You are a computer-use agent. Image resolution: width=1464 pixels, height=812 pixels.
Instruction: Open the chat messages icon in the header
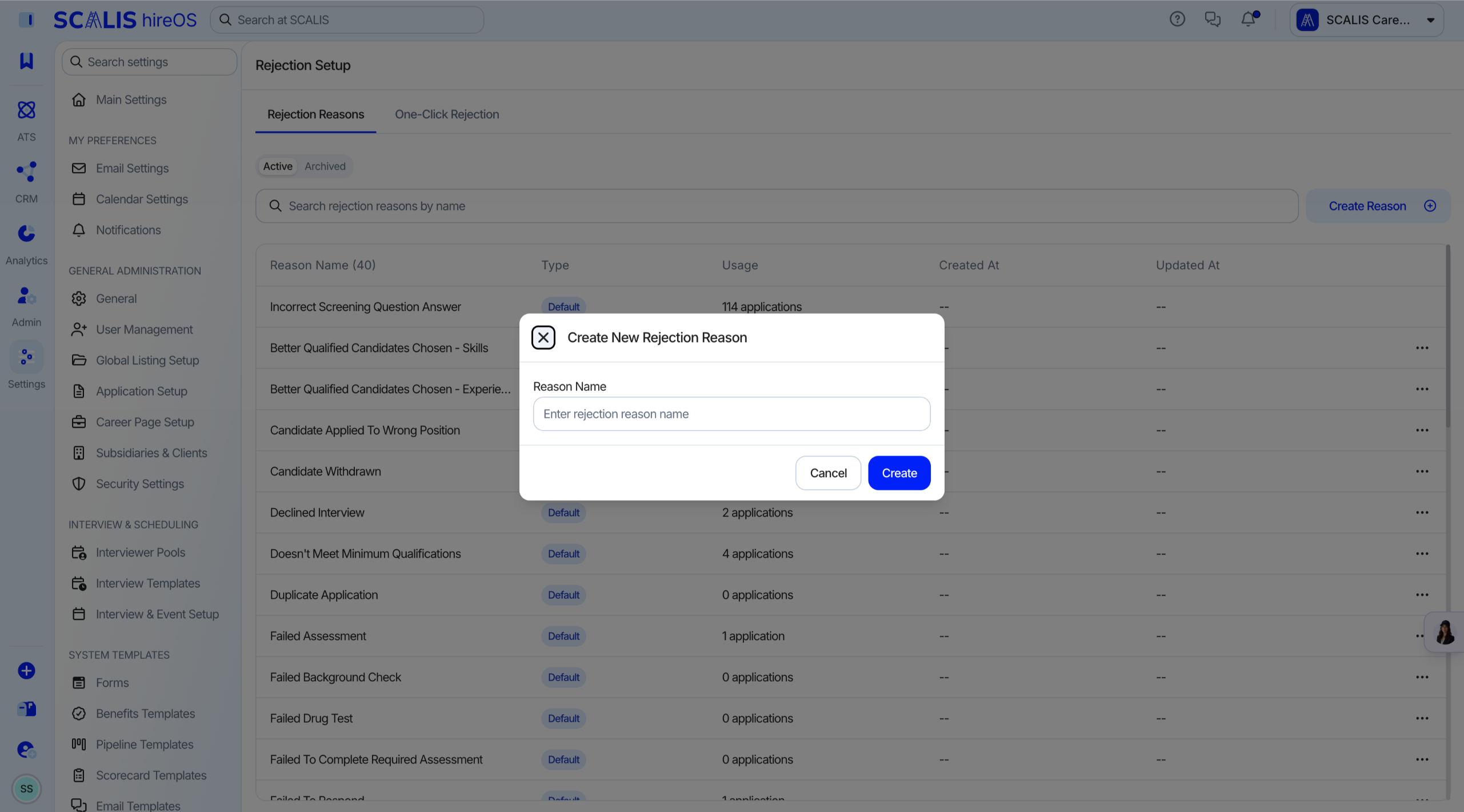pos(1213,19)
